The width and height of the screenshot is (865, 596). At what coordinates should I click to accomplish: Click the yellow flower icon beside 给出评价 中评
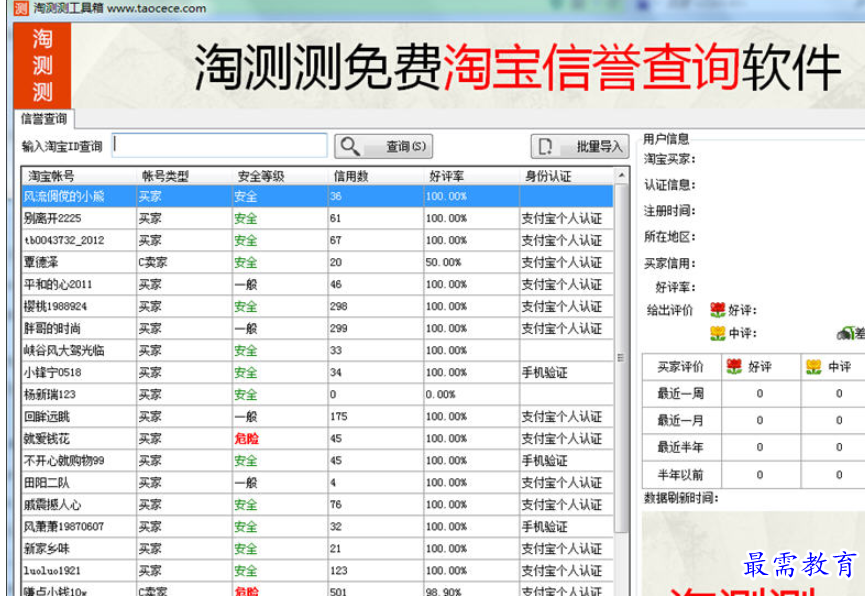point(717,333)
